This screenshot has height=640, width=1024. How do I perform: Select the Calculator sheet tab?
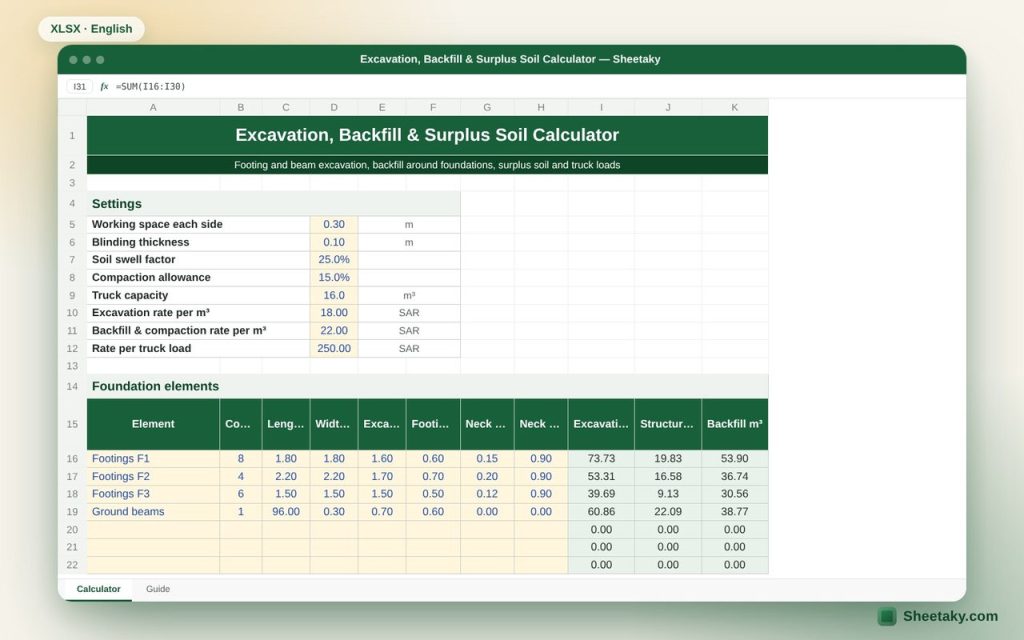coord(99,589)
